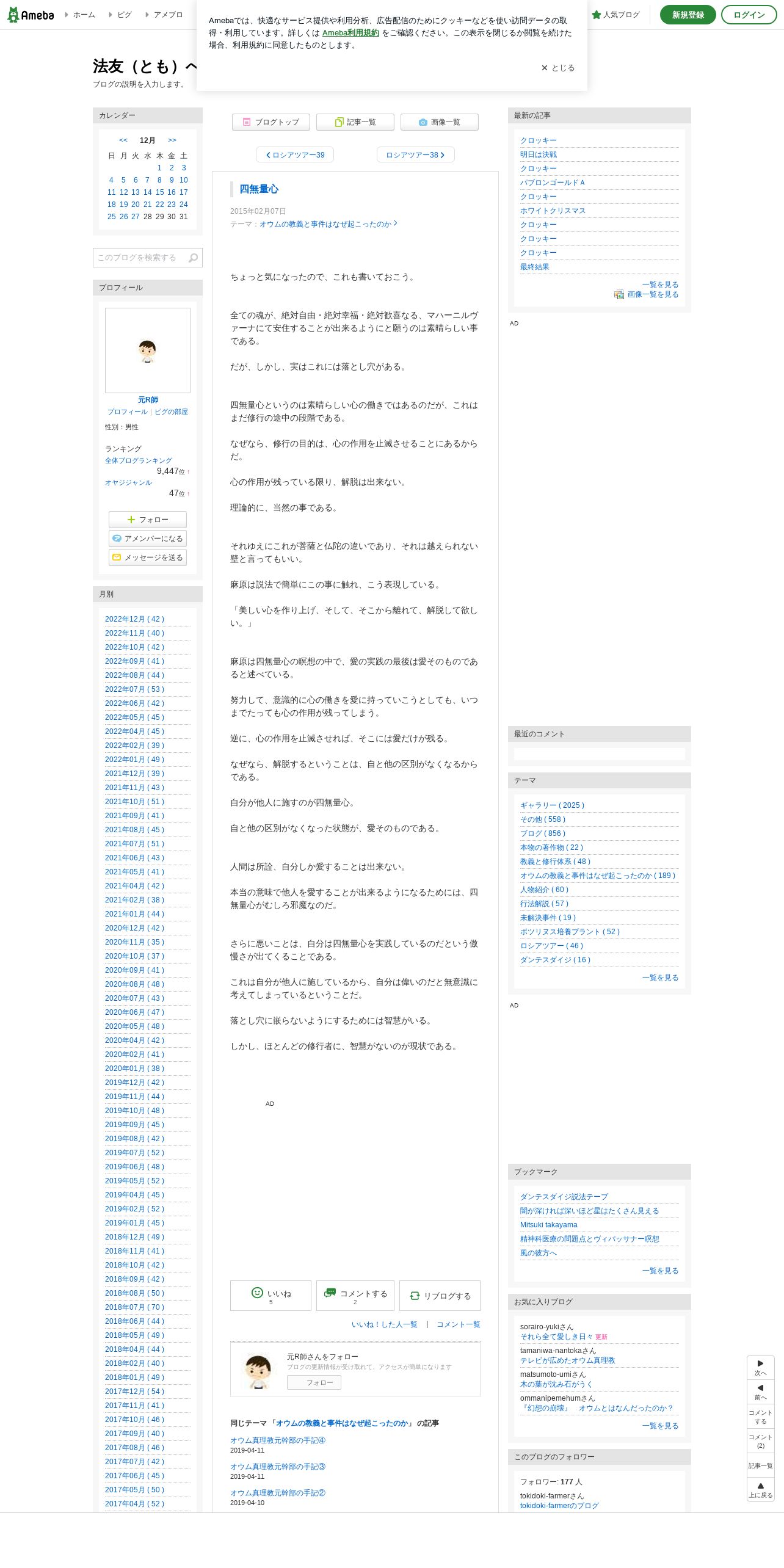
Task: Click floating 前へ arrow button
Action: (x=761, y=1392)
